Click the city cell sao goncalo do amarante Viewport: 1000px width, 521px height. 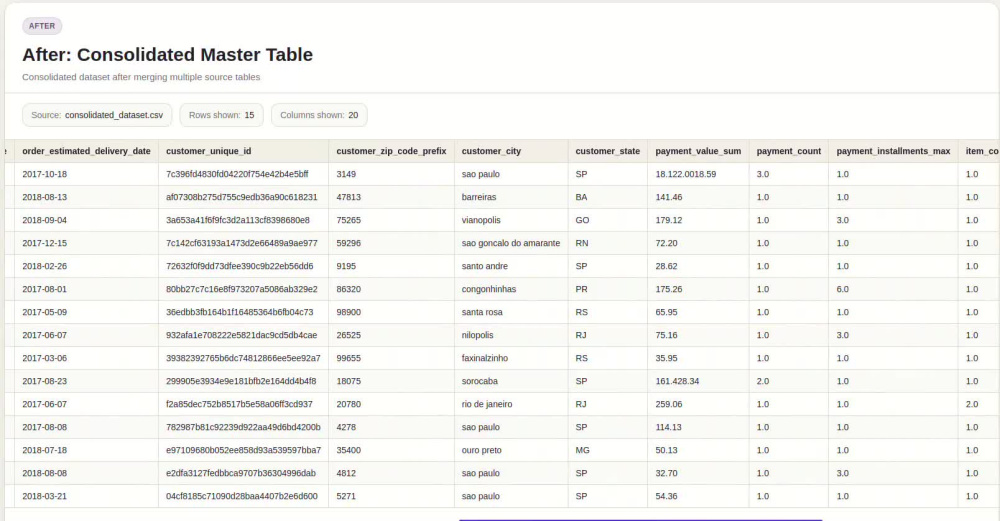511,243
